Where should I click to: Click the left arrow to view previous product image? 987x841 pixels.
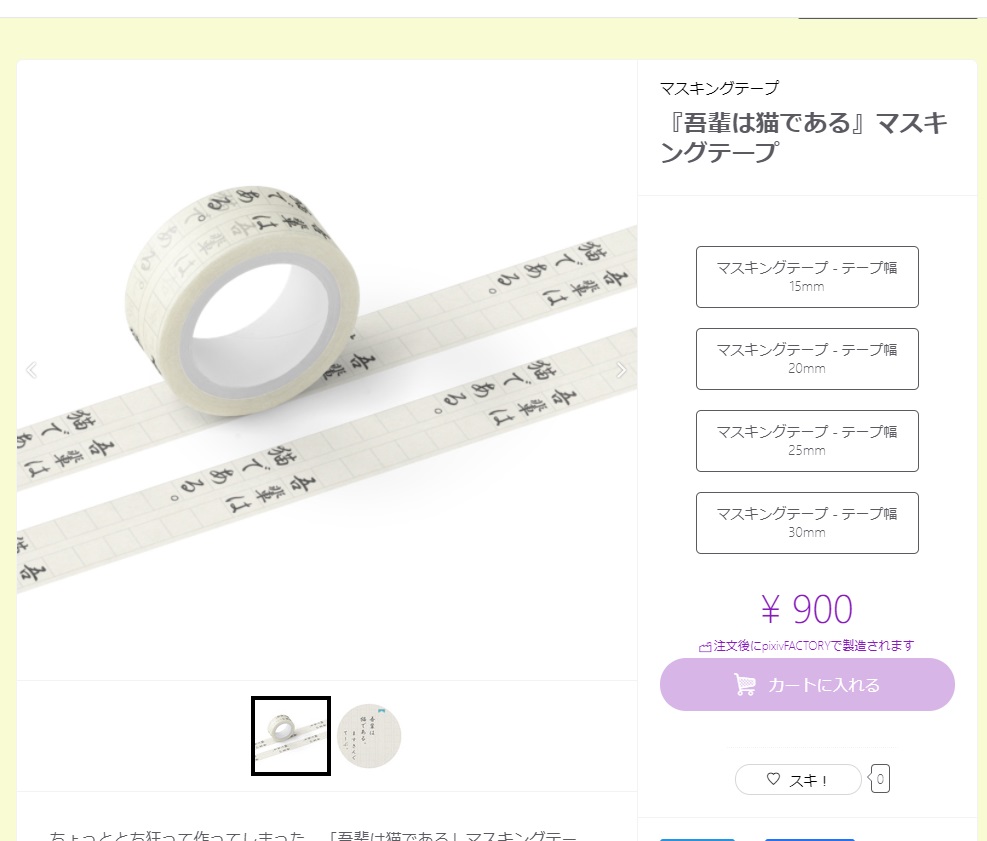pyautogui.click(x=31, y=370)
